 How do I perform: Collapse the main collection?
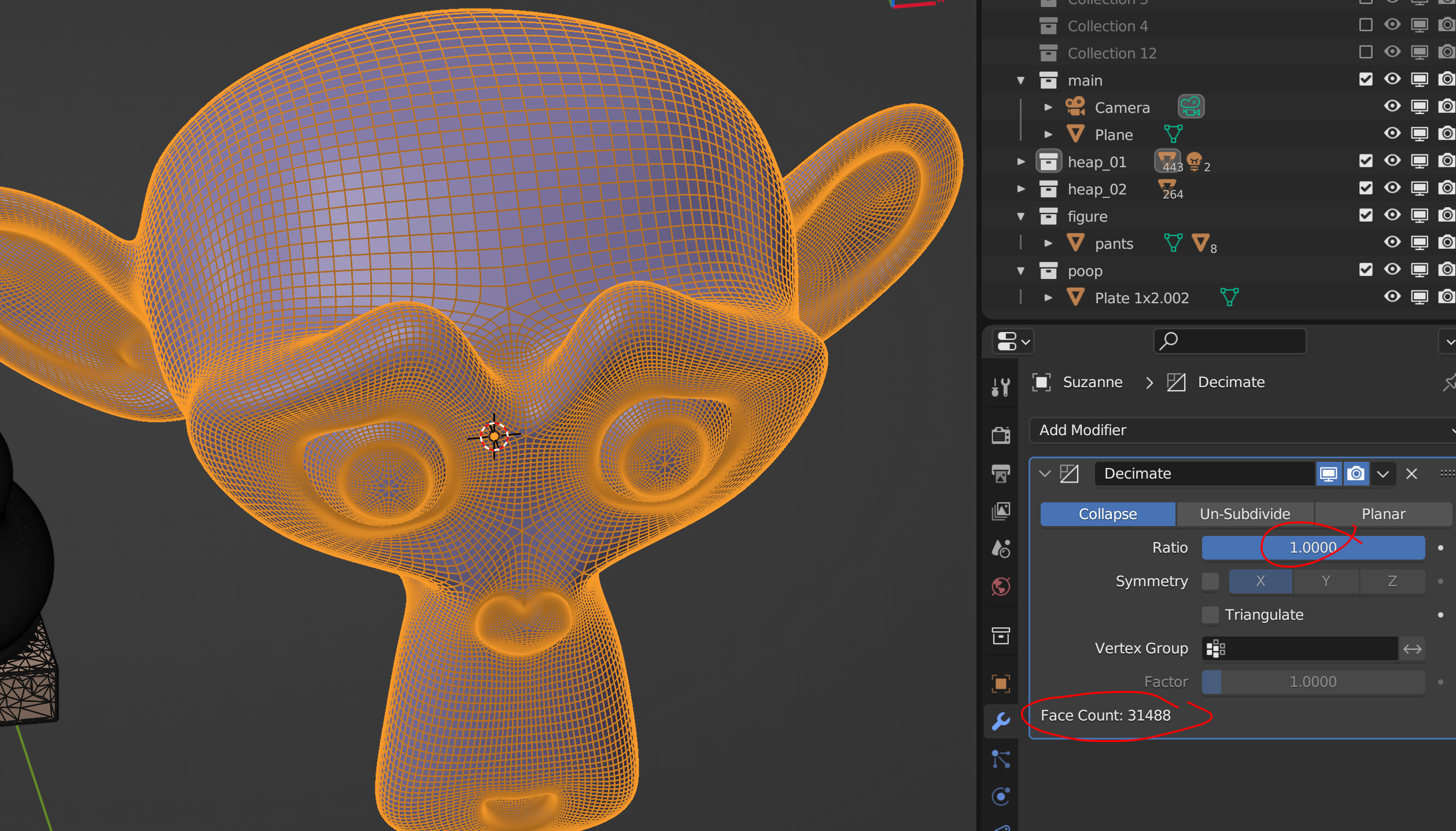[1021, 80]
